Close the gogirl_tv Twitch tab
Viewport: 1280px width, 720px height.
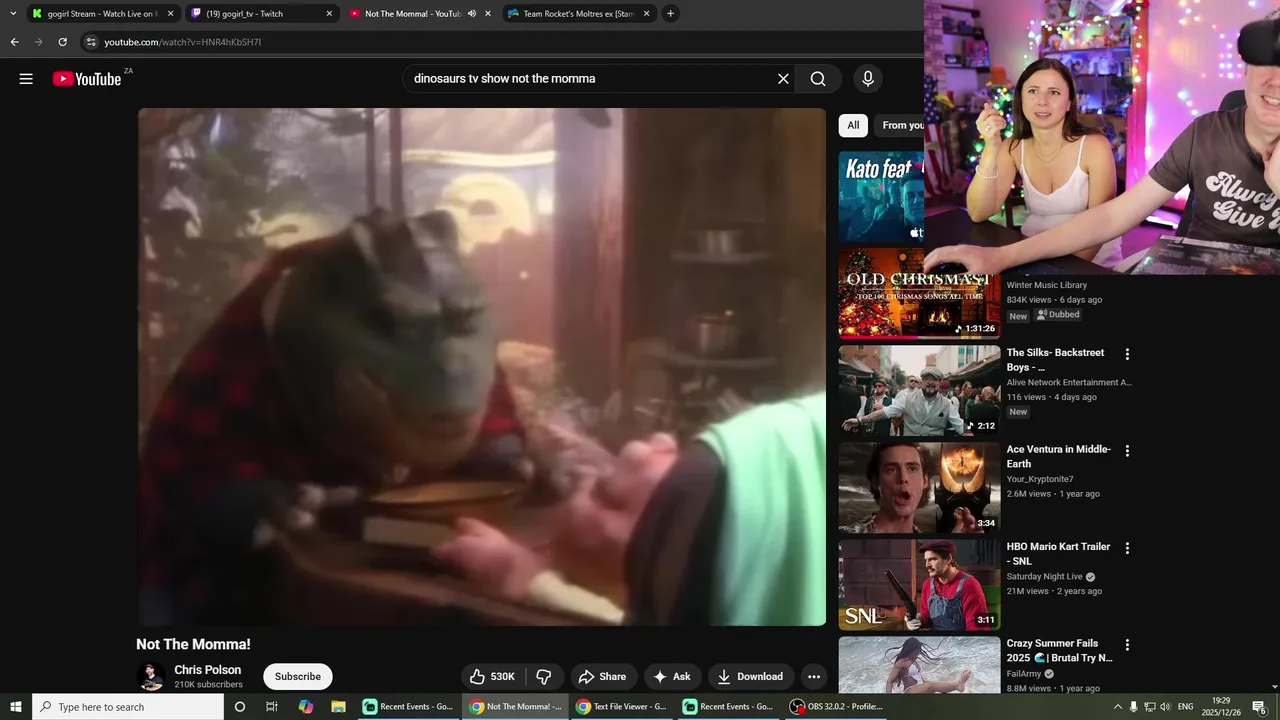point(329,14)
